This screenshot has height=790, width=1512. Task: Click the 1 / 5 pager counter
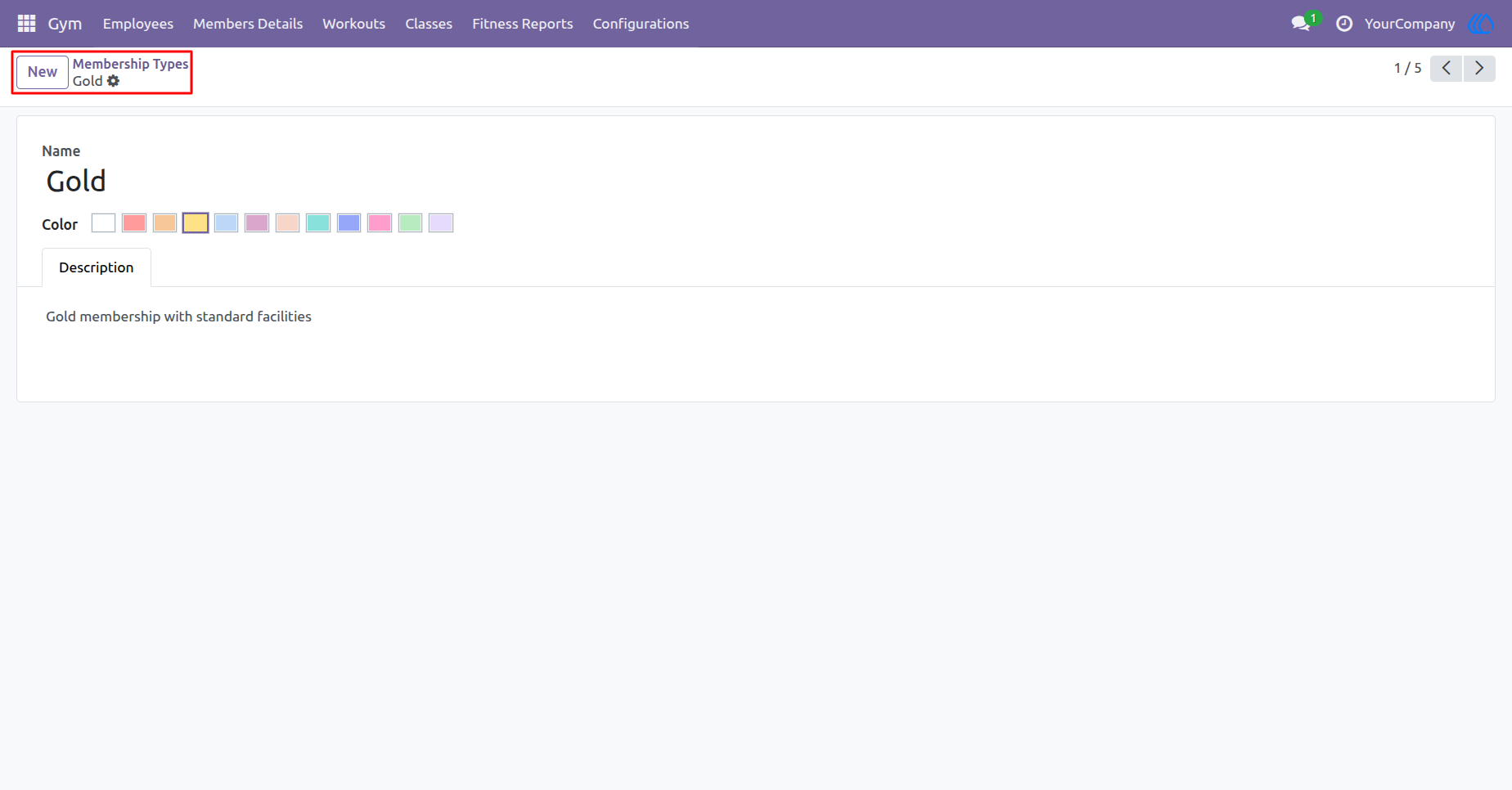tap(1408, 69)
